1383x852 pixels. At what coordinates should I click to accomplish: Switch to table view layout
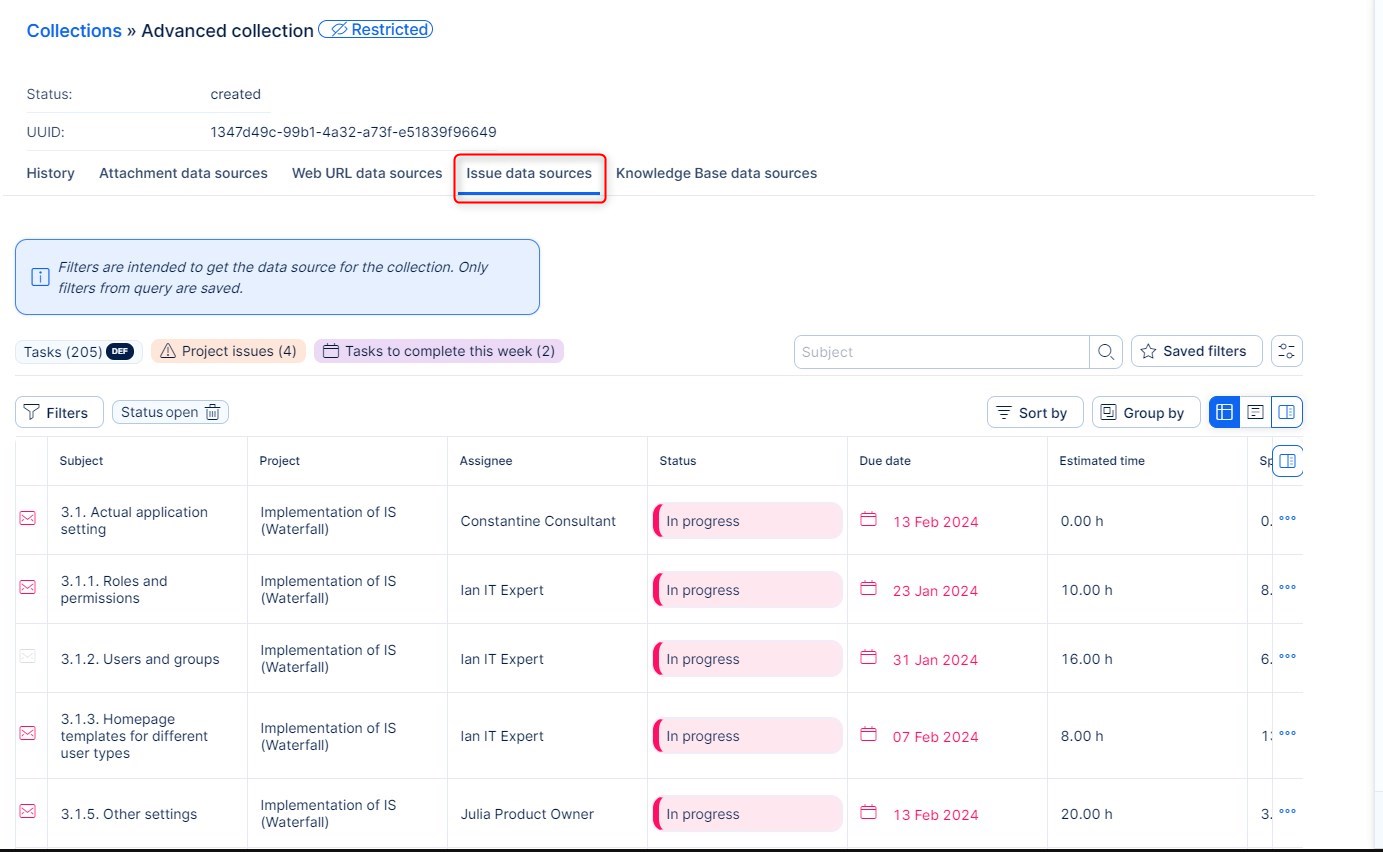click(1224, 412)
